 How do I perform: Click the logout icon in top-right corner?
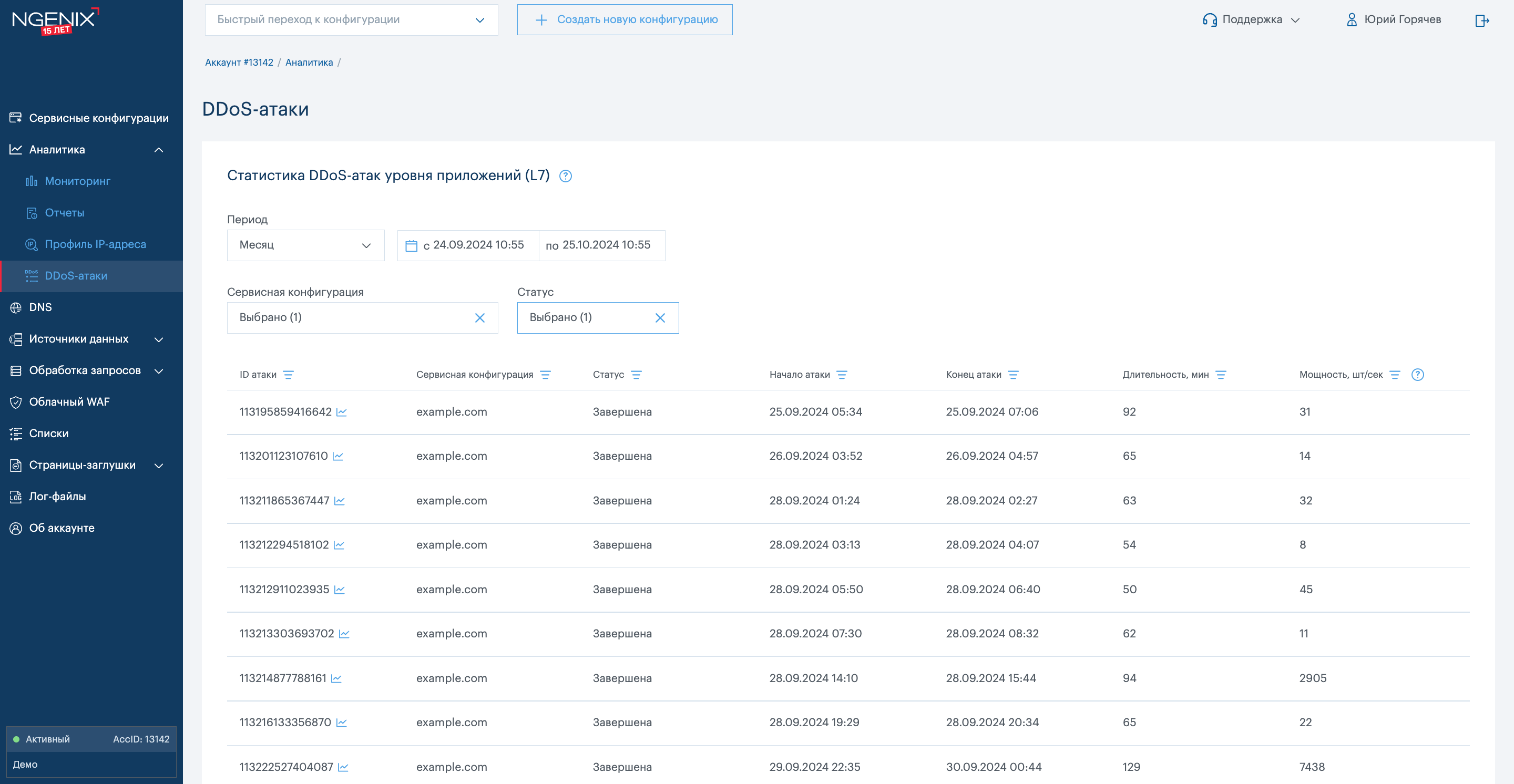point(1482,20)
